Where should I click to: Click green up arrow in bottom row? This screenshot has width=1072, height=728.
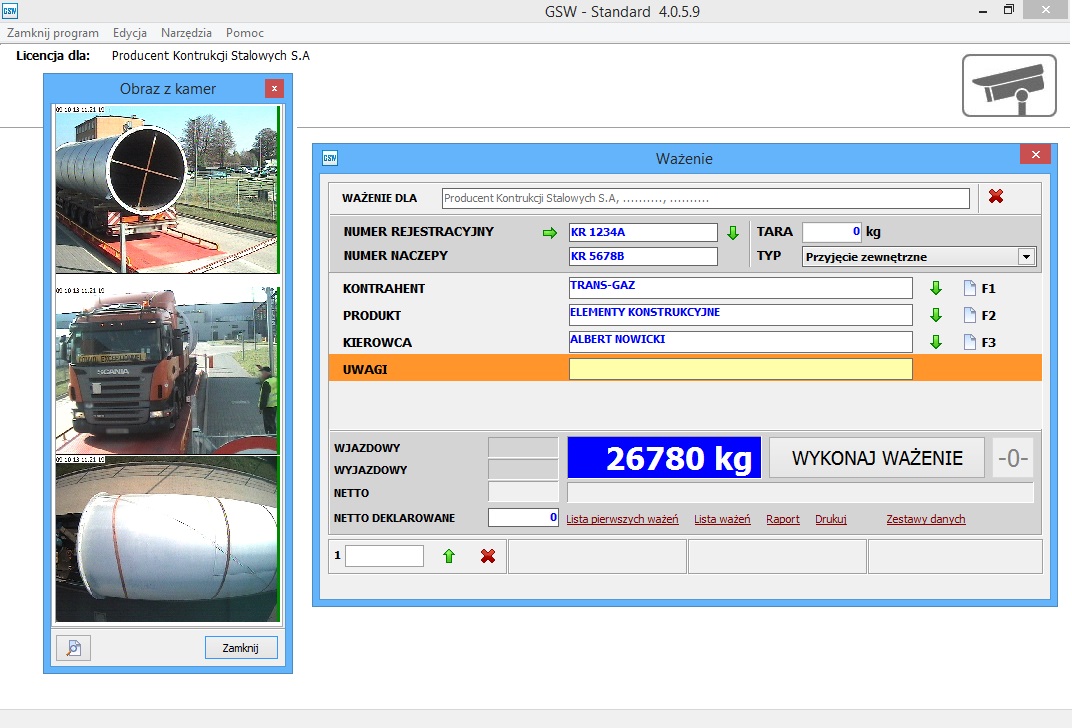point(449,556)
